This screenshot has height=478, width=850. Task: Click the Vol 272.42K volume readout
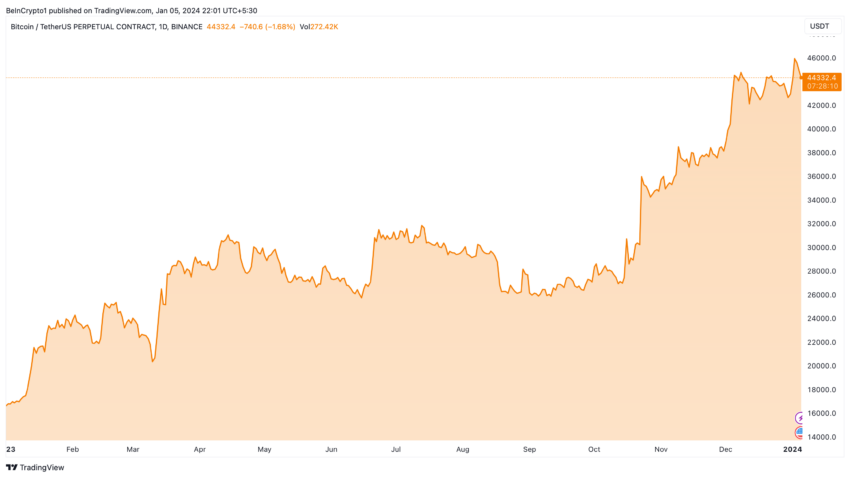319,27
